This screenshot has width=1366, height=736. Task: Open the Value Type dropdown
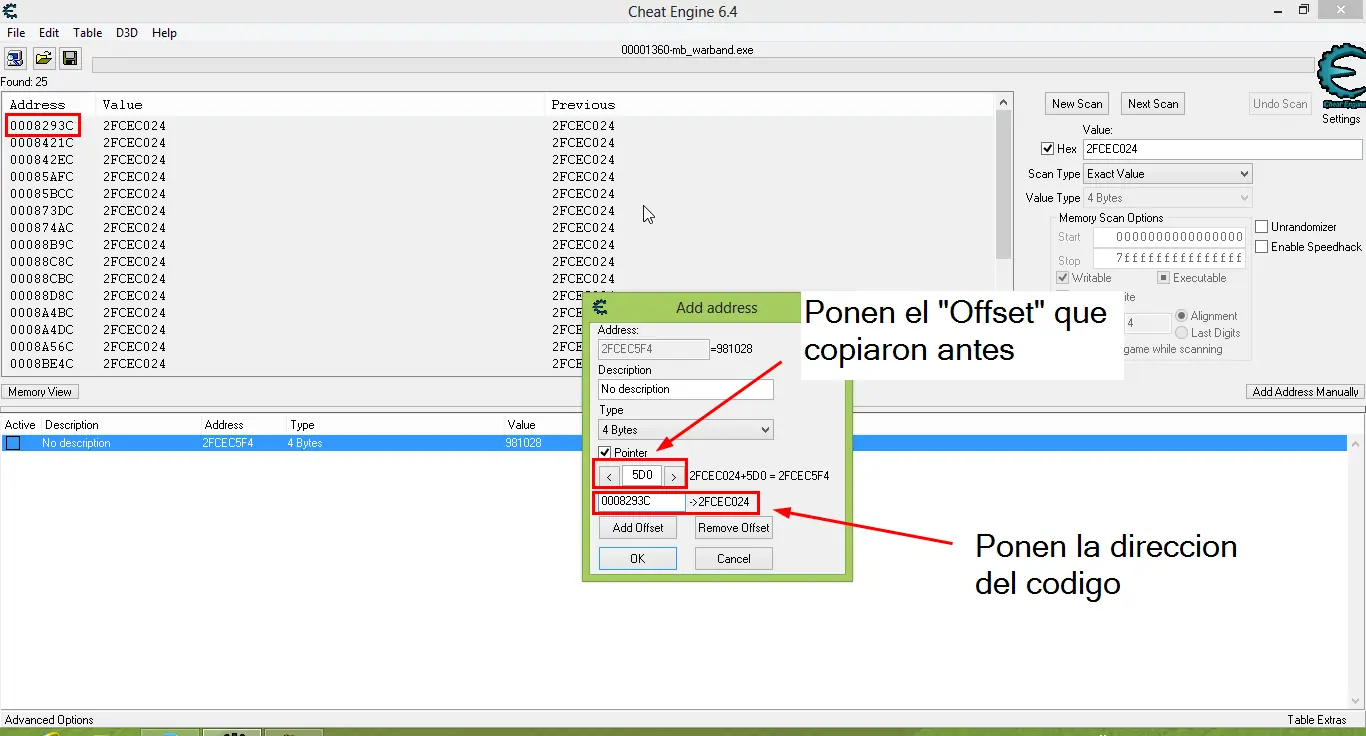click(1168, 198)
